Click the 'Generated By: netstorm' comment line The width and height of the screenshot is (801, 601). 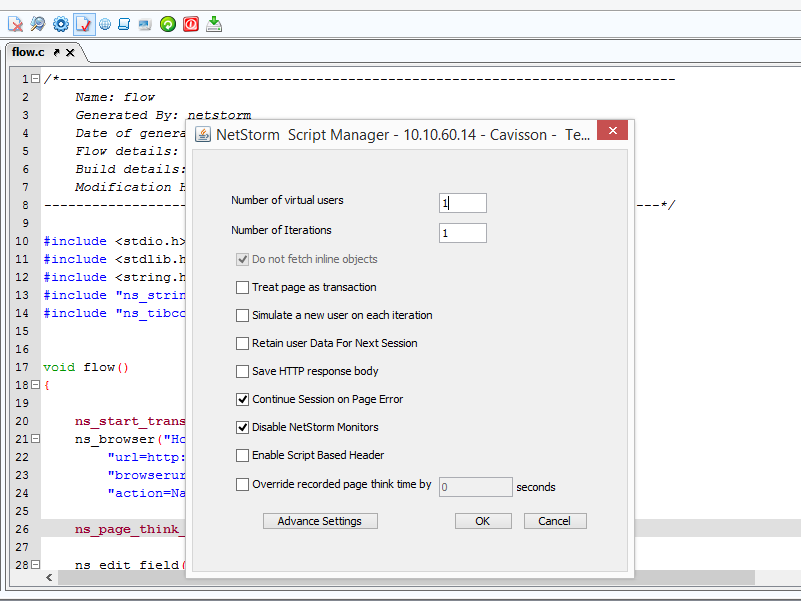163,115
